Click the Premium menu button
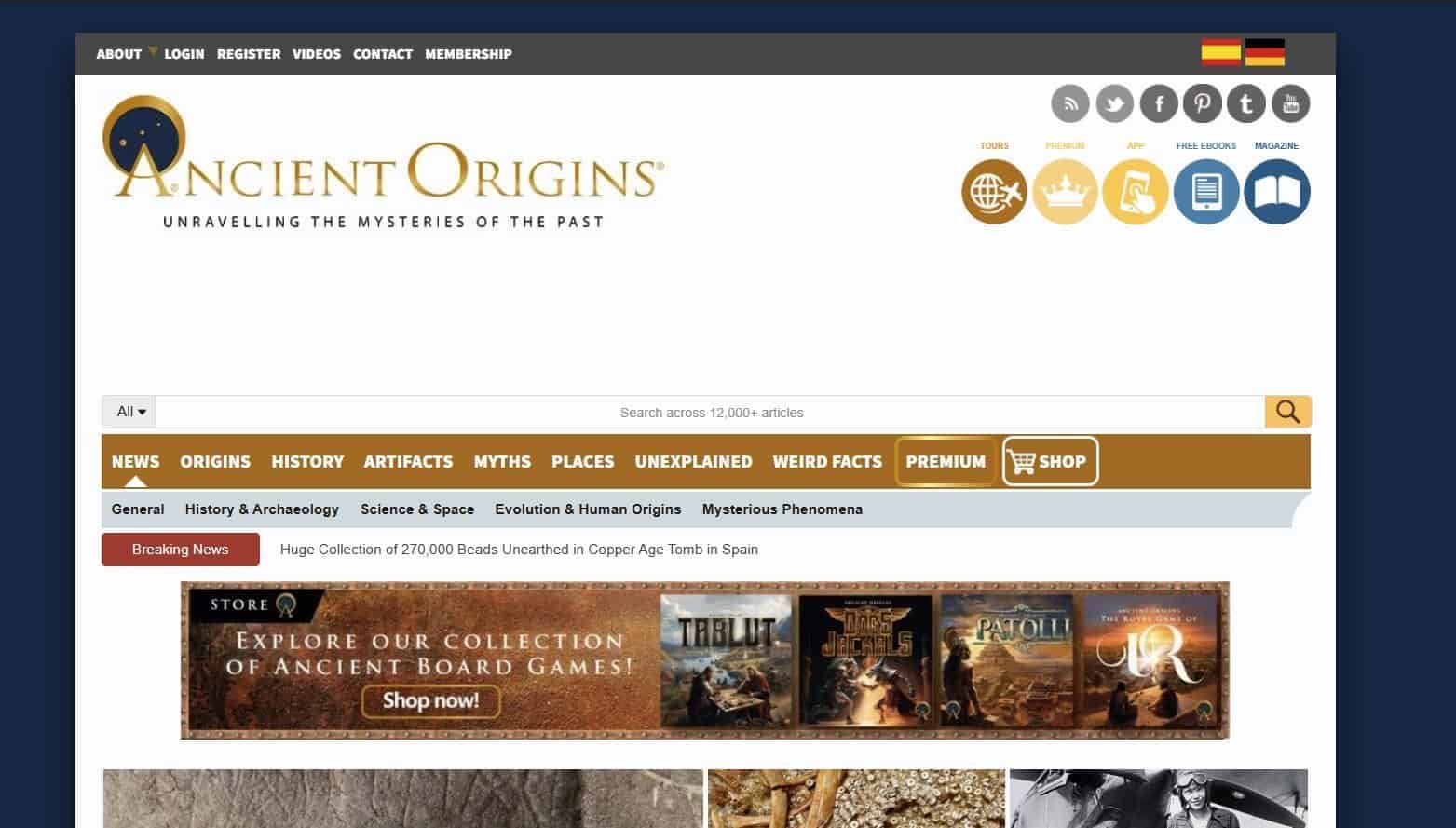The height and width of the screenshot is (828, 1456). 946,461
